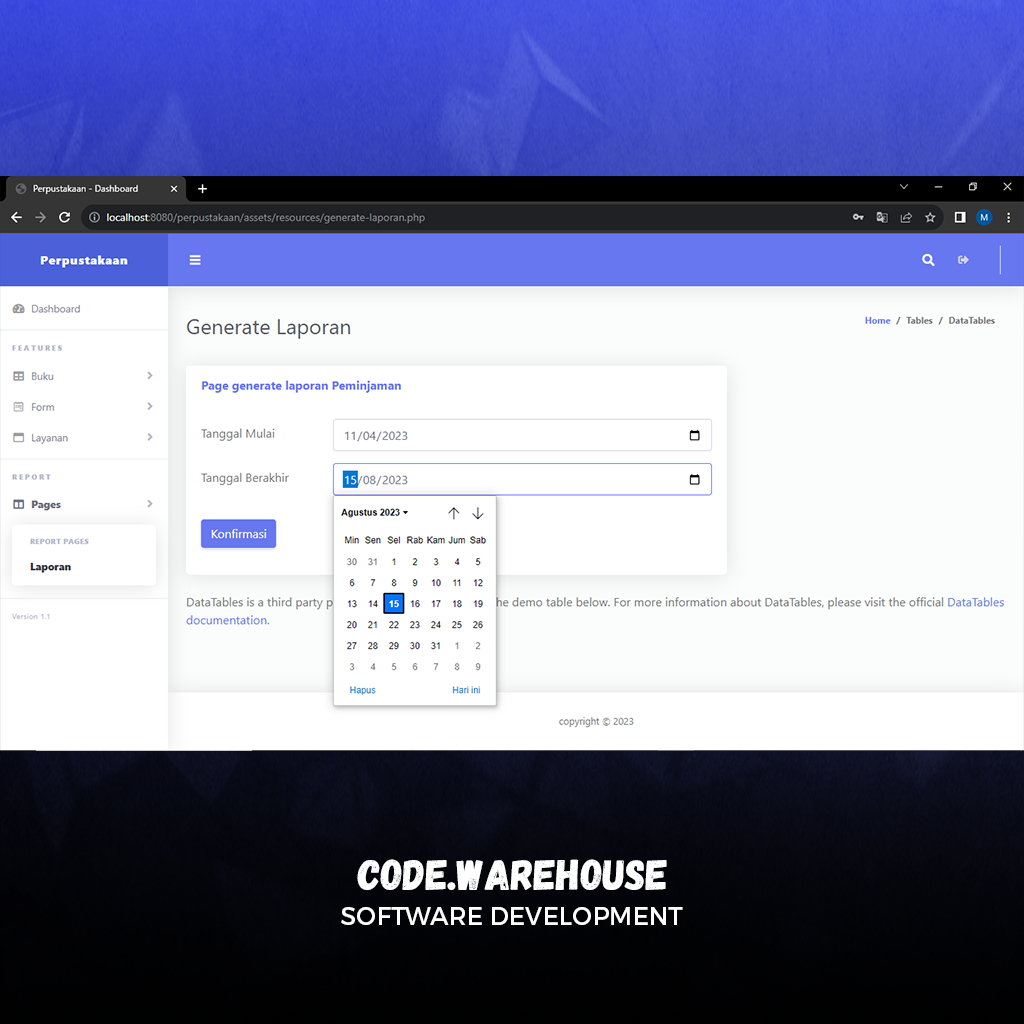Bookmark this page with the star icon

click(x=930, y=217)
